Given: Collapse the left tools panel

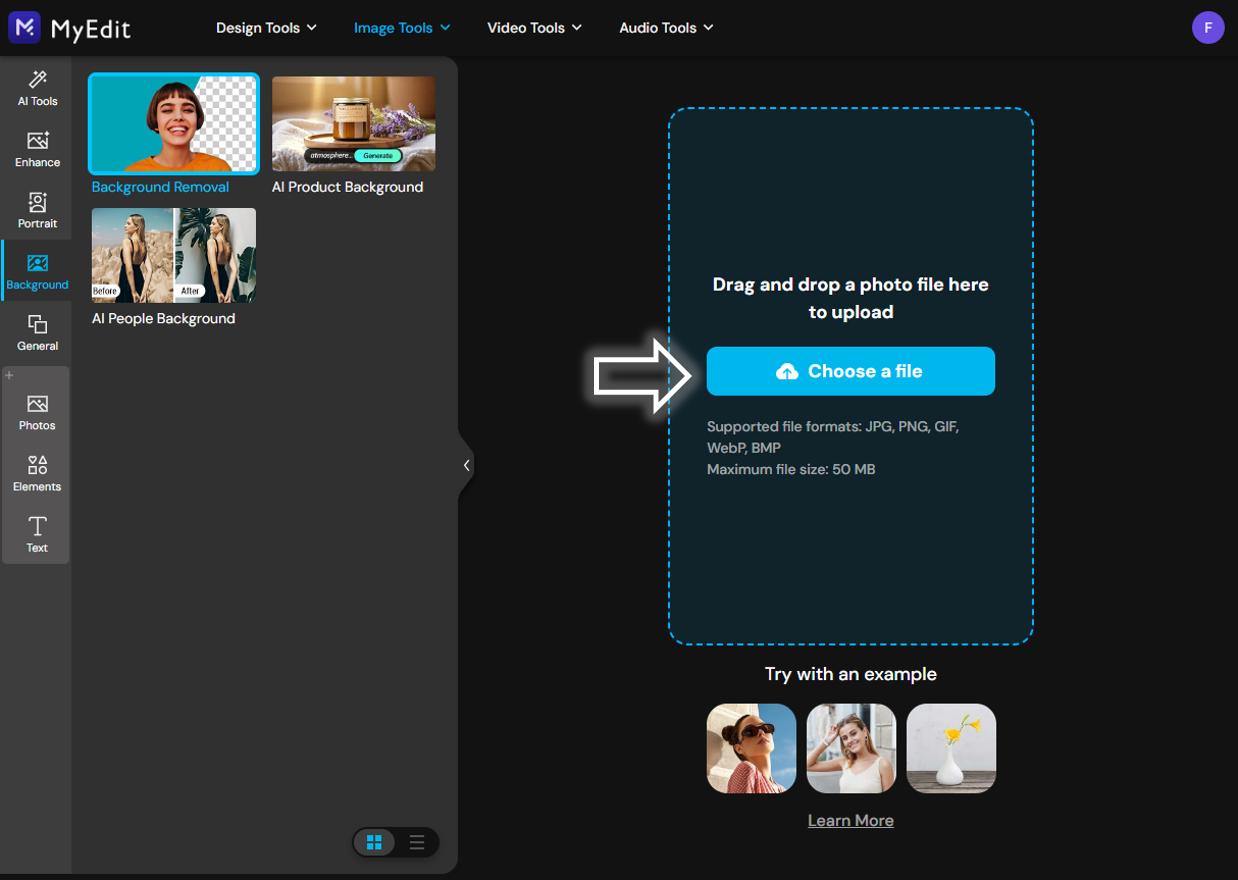Looking at the screenshot, I should 466,464.
